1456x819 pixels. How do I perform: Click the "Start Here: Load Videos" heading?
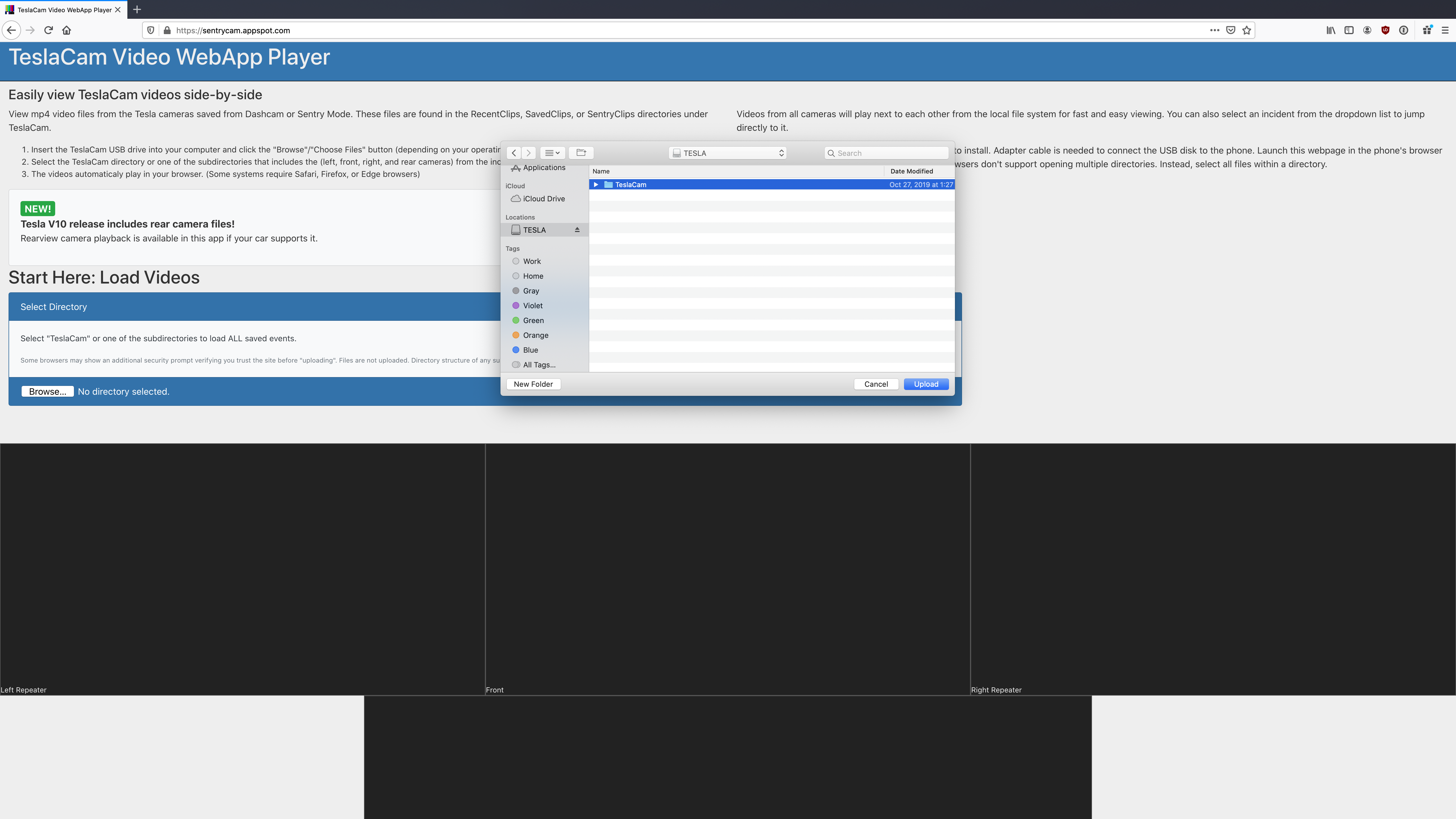coord(104,278)
